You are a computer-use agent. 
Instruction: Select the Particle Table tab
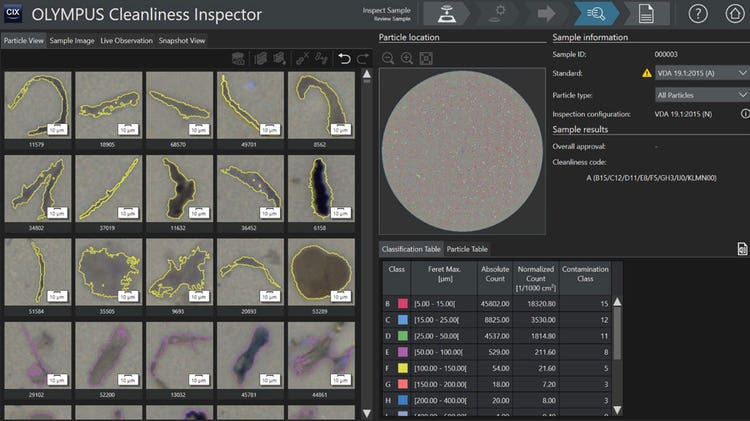coord(467,249)
